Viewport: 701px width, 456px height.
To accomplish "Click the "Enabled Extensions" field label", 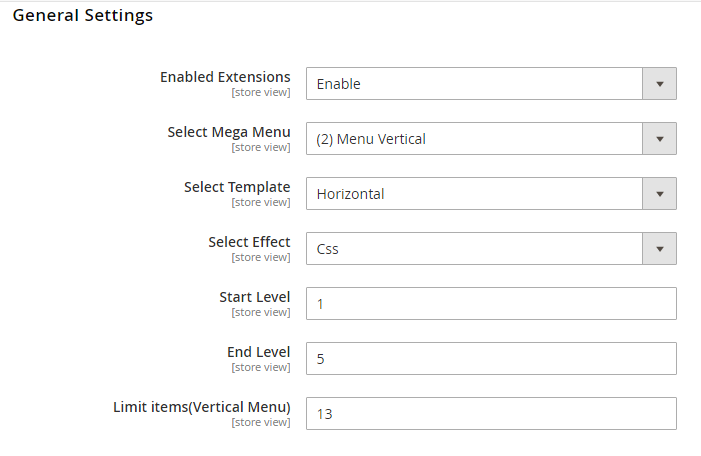I will pyautogui.click(x=225, y=77).
